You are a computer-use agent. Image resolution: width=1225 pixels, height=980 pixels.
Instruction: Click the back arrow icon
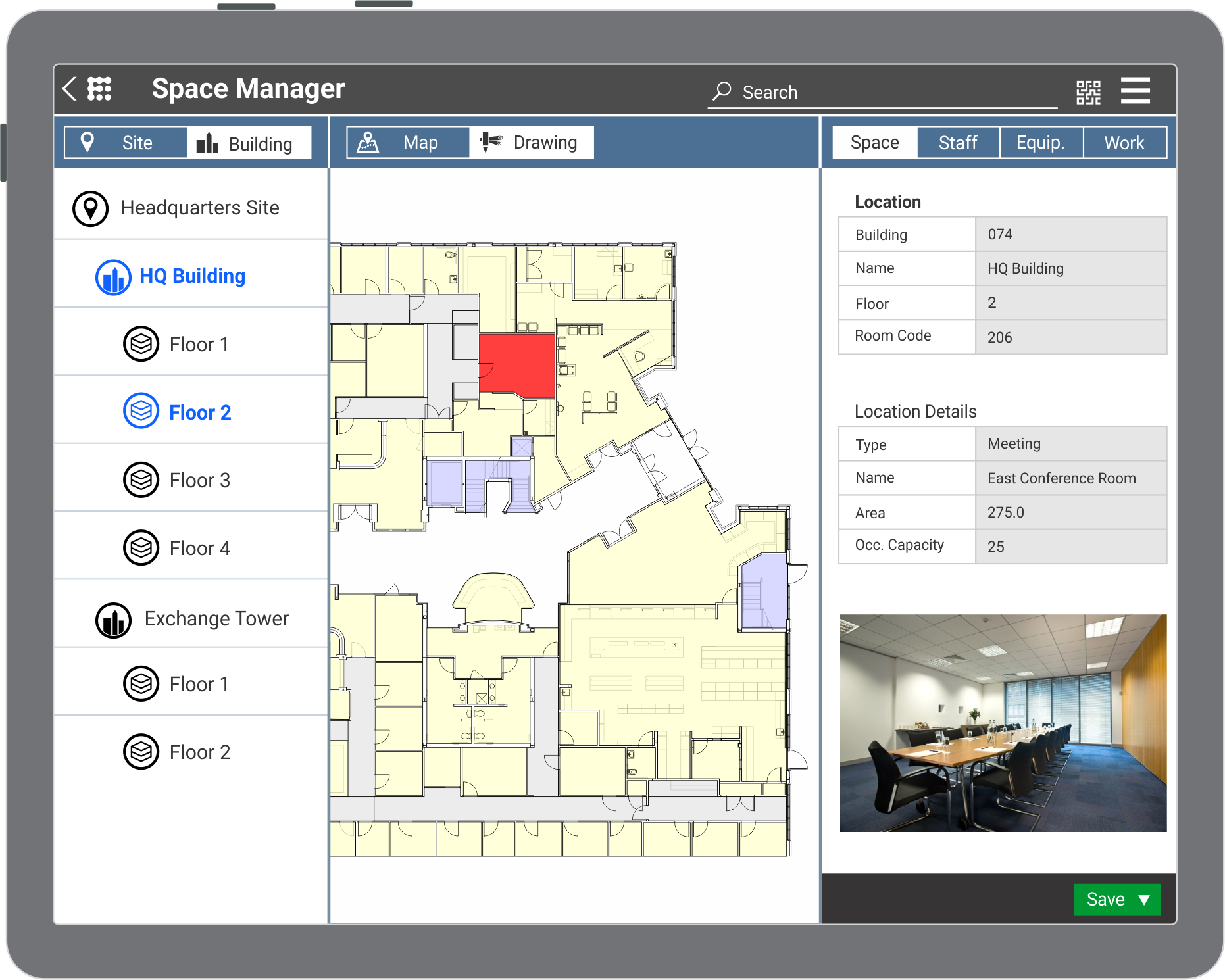tap(68, 88)
